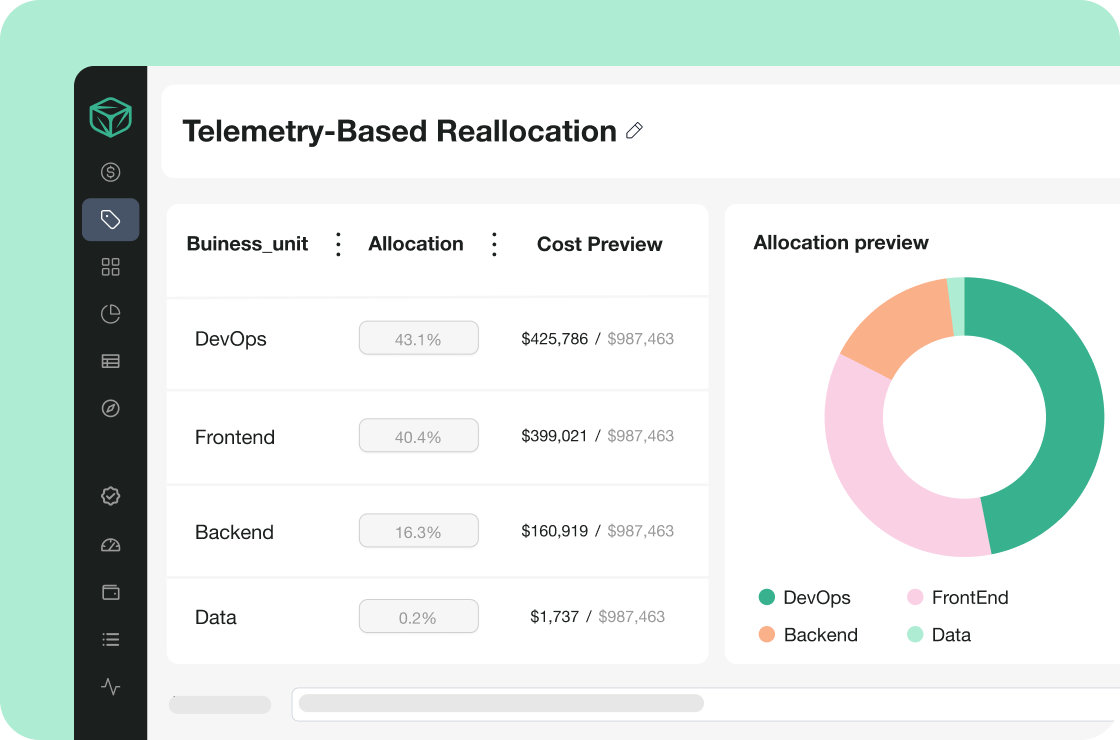Click the pie chart icon in sidebar
This screenshot has height=740, width=1120.
(111, 314)
